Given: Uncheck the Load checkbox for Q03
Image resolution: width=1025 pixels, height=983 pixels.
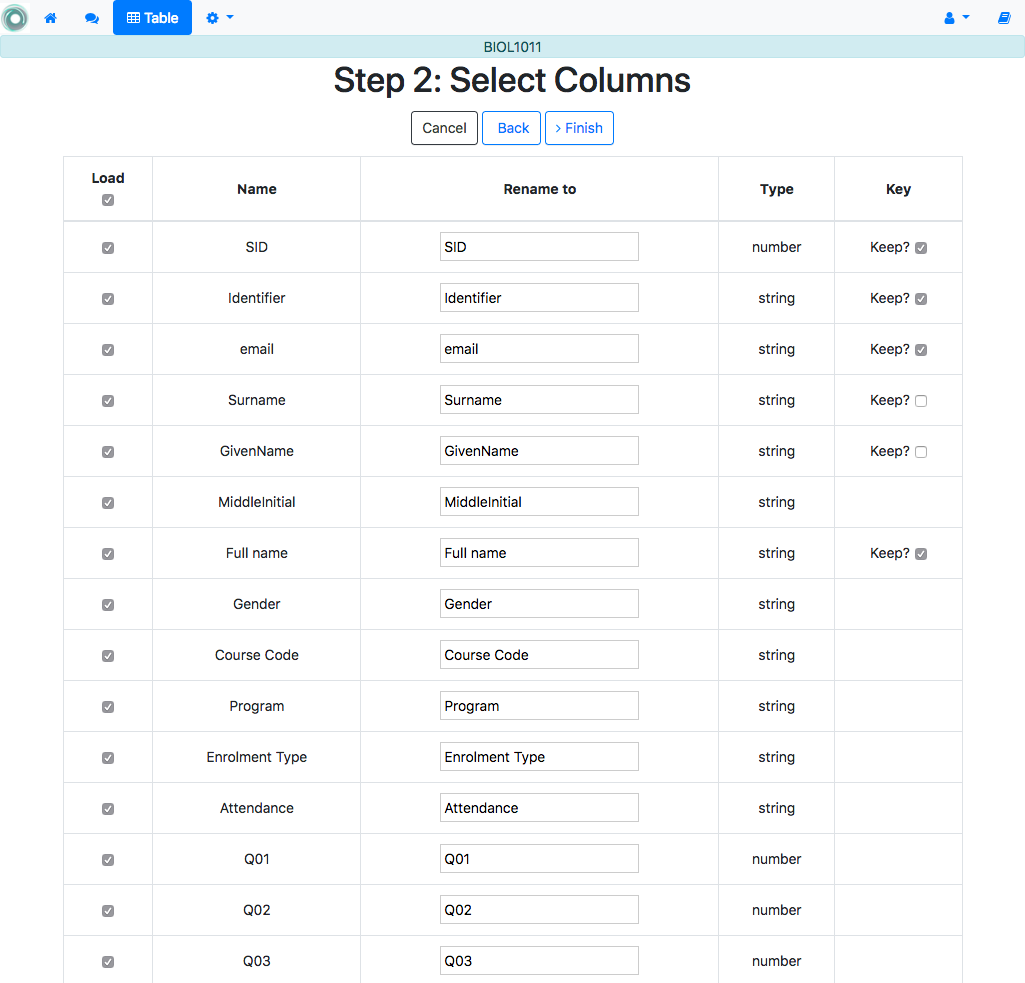Looking at the screenshot, I should 108,961.
